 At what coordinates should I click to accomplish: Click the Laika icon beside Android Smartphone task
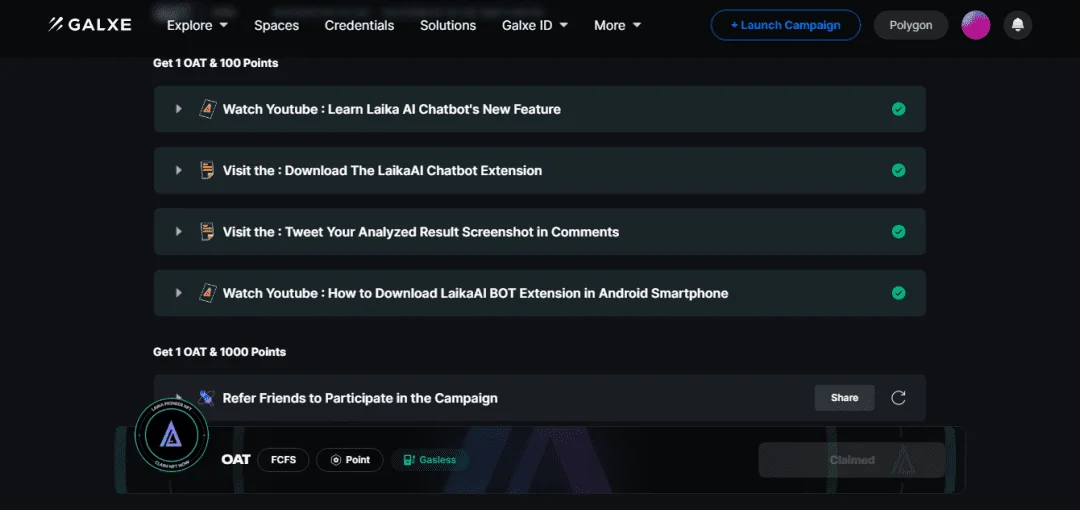click(x=207, y=293)
